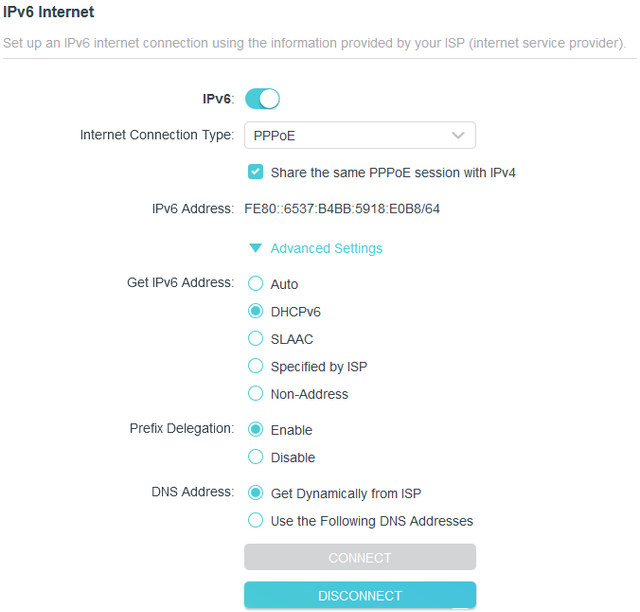Select Specified by ISP option
The height and width of the screenshot is (612, 640).
(x=256, y=366)
